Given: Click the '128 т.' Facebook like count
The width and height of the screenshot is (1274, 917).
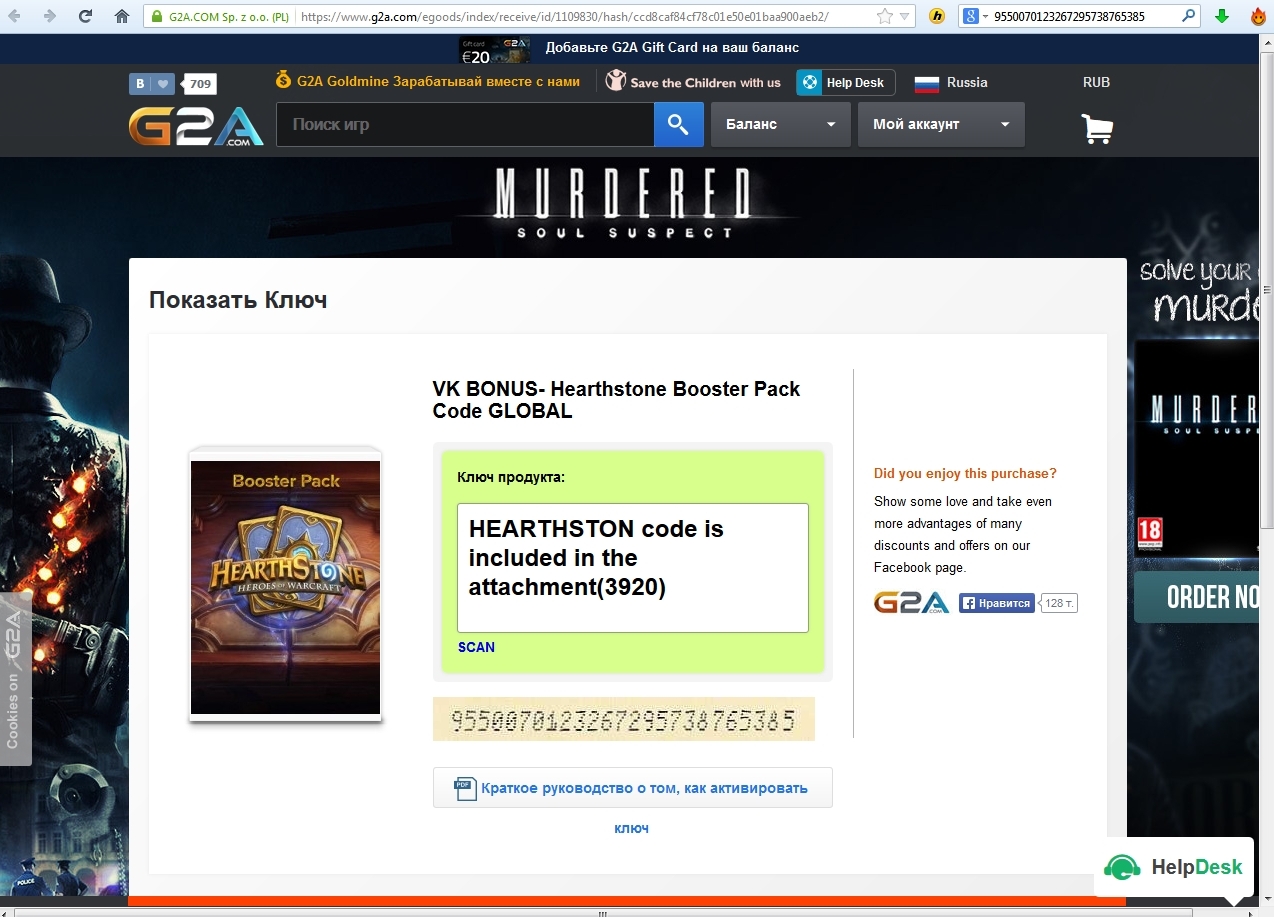Looking at the screenshot, I should (x=1060, y=603).
